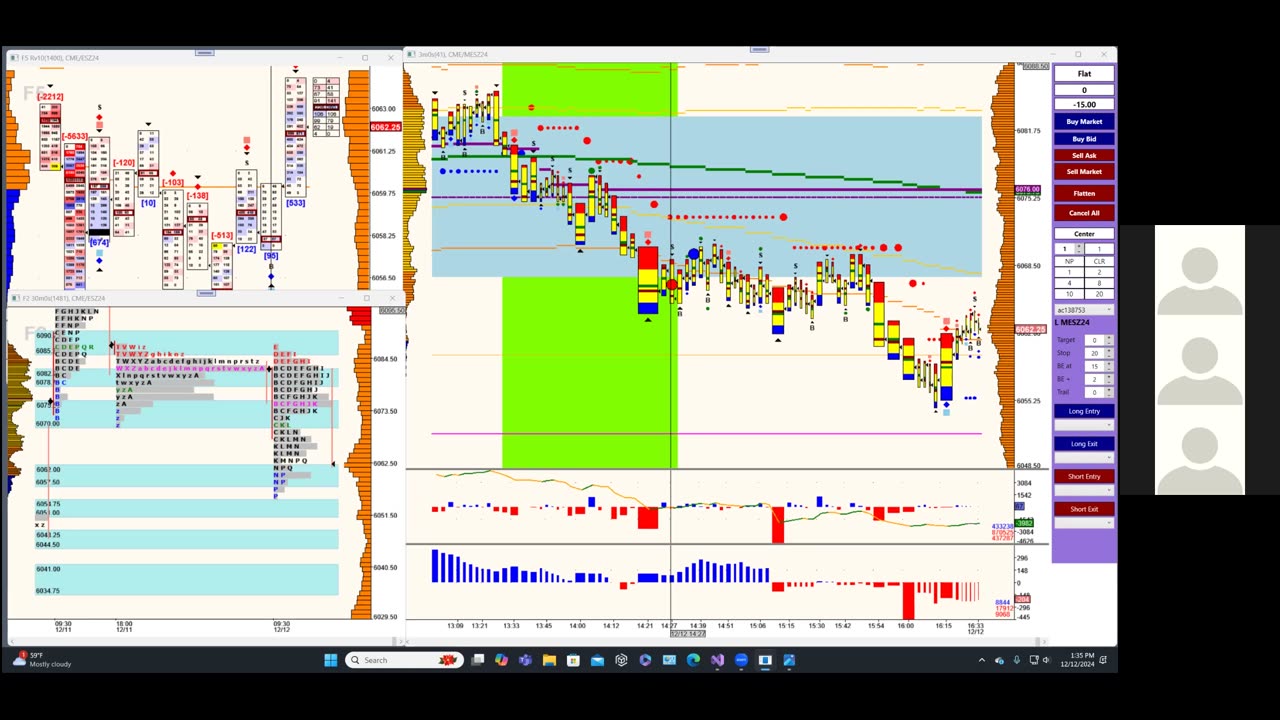Open Microsoft Store from the taskbar
Viewport: 1280px width, 720px height.
coord(573,660)
